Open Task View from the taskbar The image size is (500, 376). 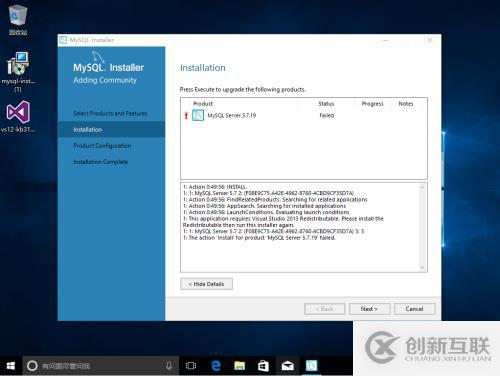191,366
